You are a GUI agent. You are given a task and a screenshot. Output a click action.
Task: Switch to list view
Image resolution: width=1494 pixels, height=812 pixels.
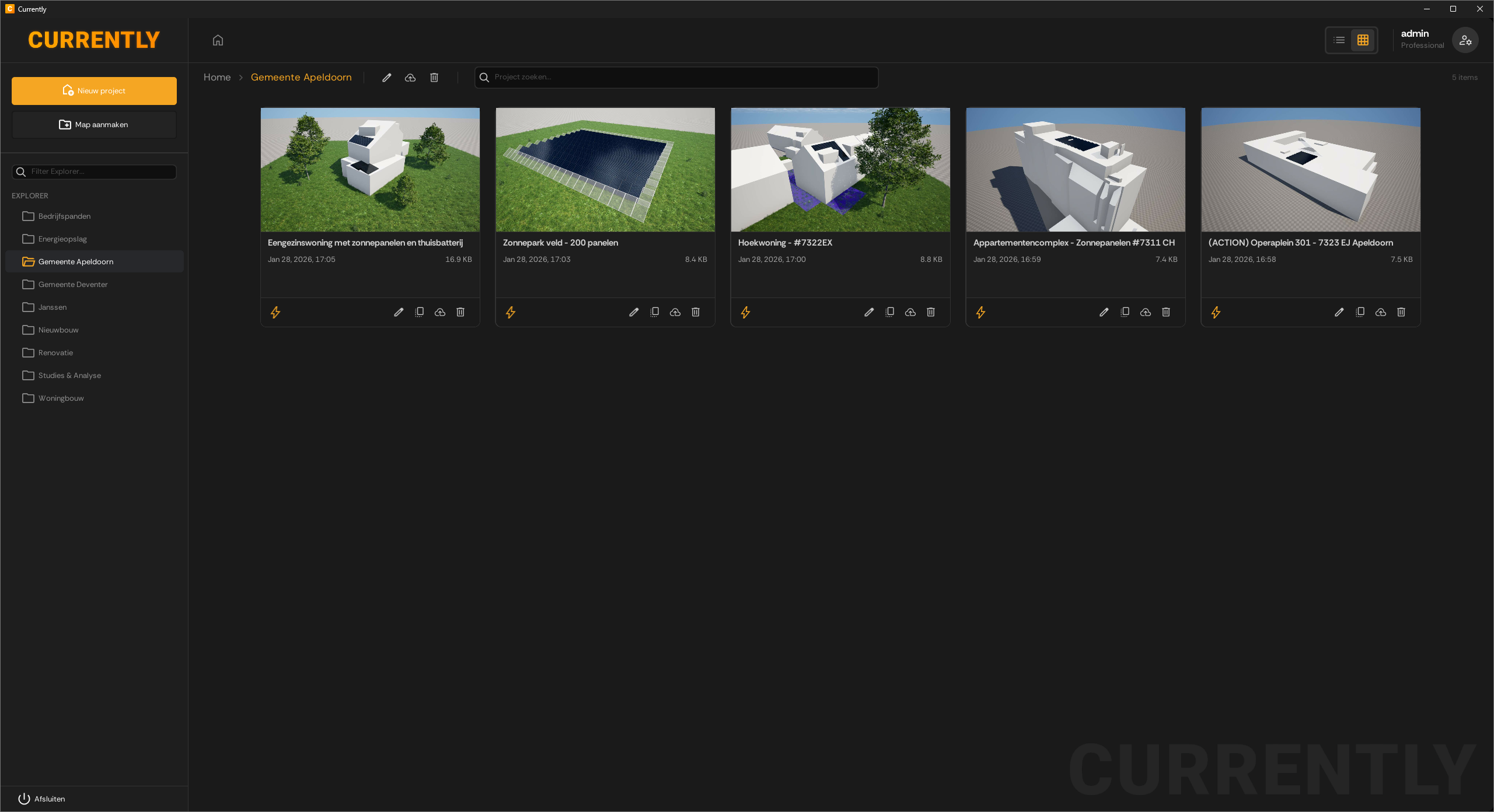1339,40
